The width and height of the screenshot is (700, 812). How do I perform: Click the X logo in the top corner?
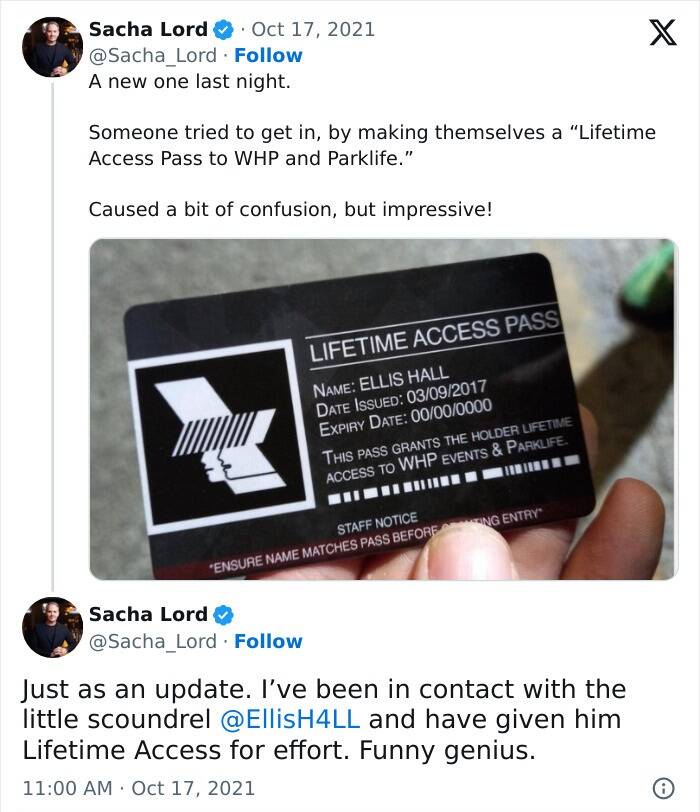[663, 32]
